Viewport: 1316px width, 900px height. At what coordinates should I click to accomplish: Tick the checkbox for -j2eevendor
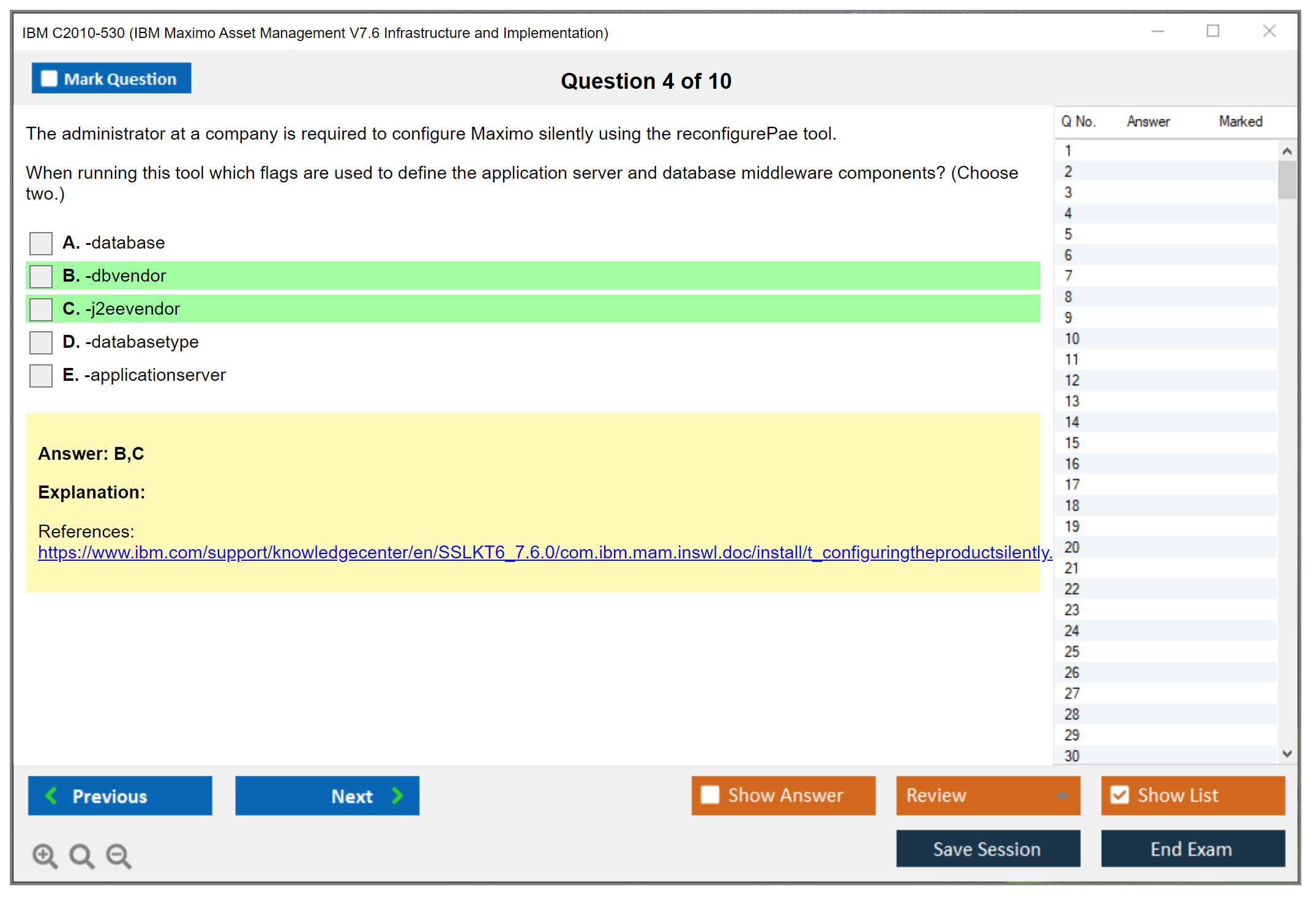(41, 309)
